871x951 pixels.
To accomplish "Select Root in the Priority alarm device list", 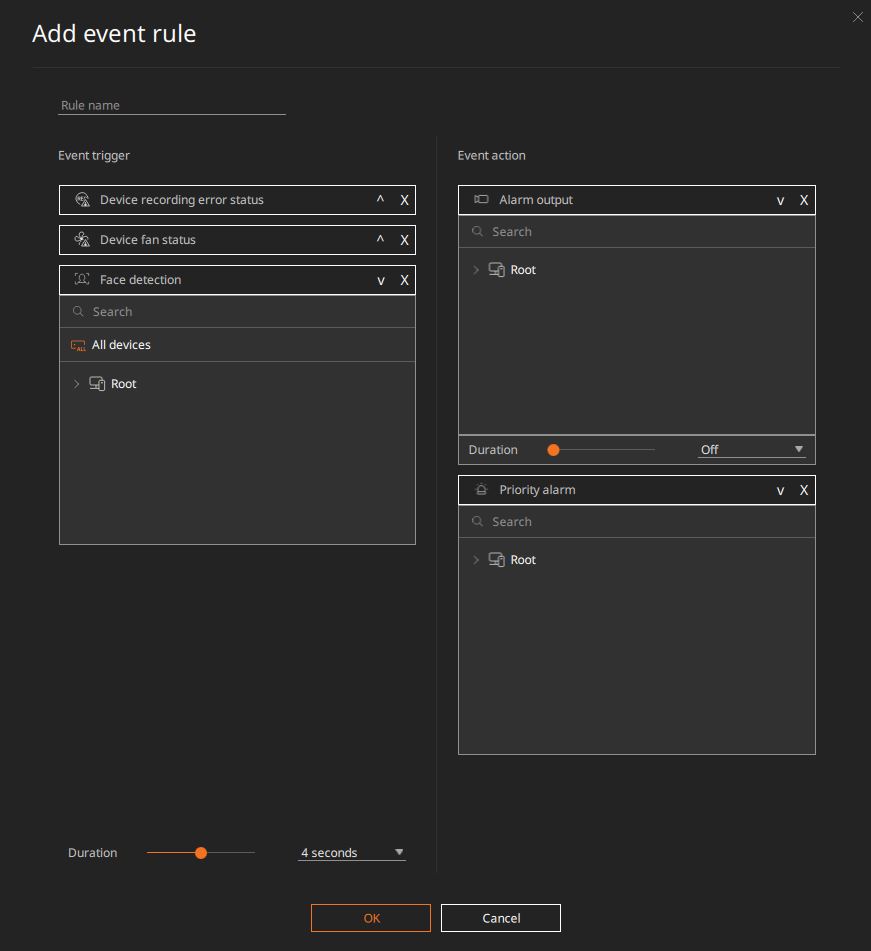I will coord(522,559).
